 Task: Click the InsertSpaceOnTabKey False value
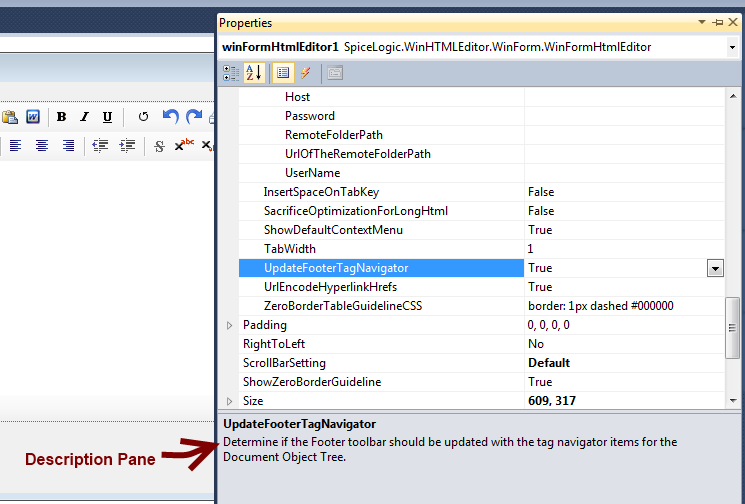coord(541,192)
